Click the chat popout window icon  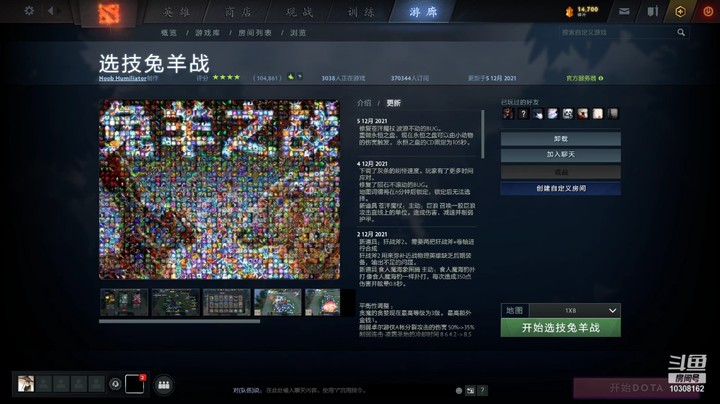coord(470,391)
